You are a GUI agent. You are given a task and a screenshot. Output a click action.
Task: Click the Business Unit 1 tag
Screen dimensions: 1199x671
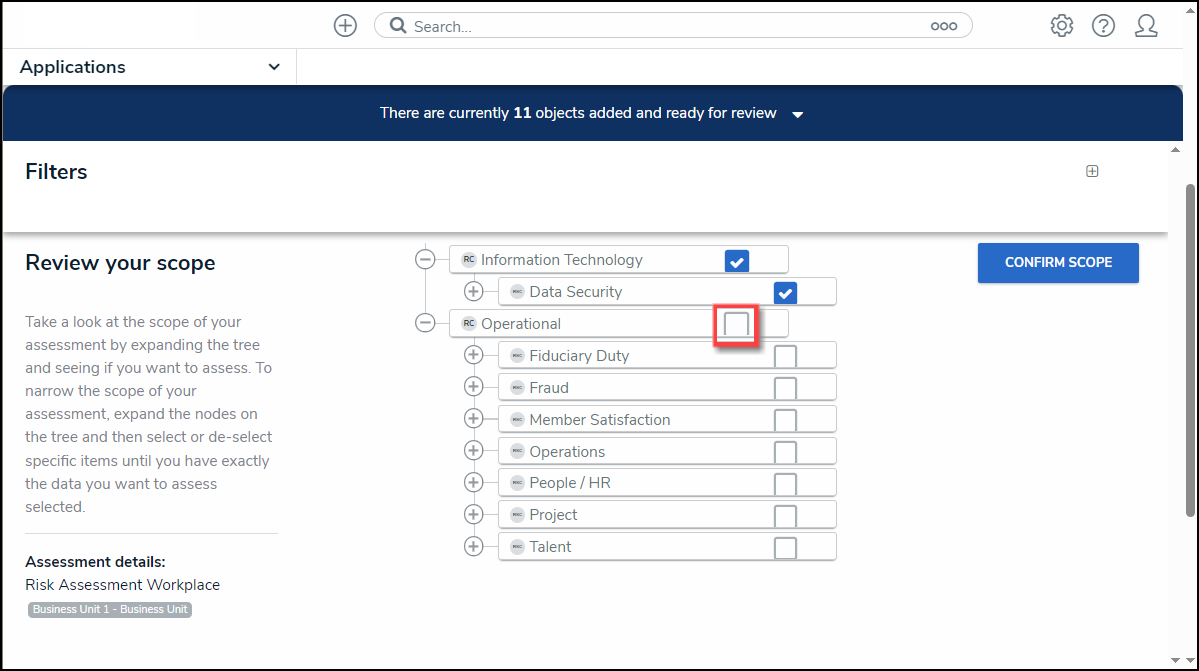coord(110,609)
